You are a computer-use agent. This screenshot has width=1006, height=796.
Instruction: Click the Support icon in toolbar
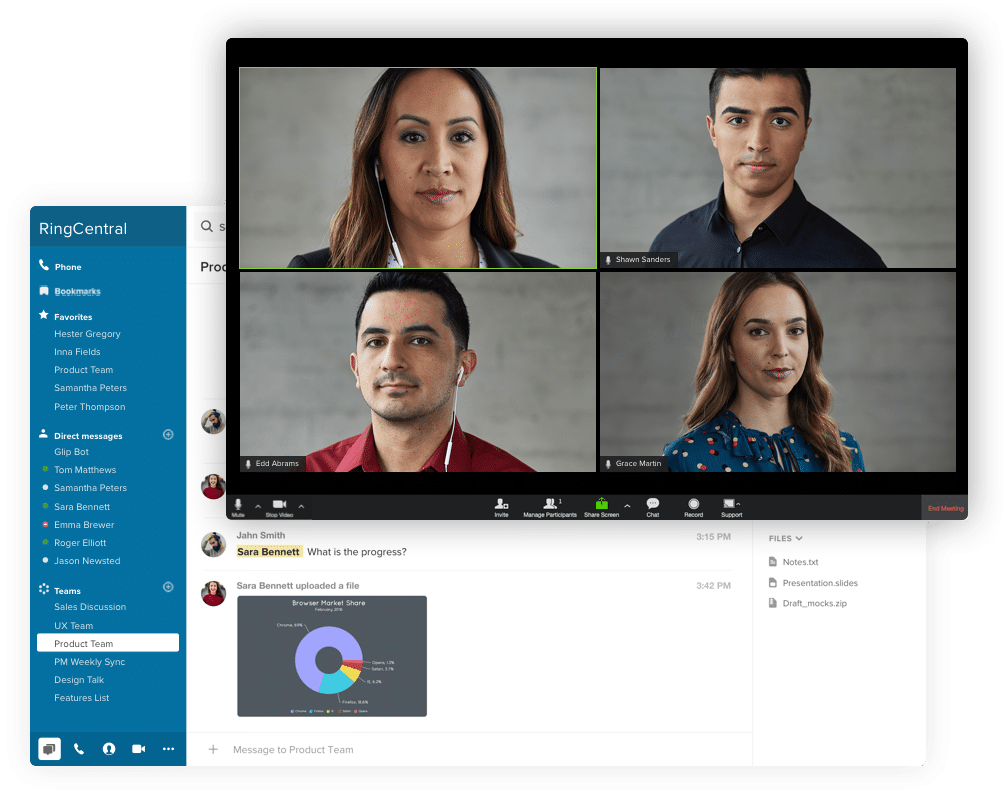coord(730,506)
